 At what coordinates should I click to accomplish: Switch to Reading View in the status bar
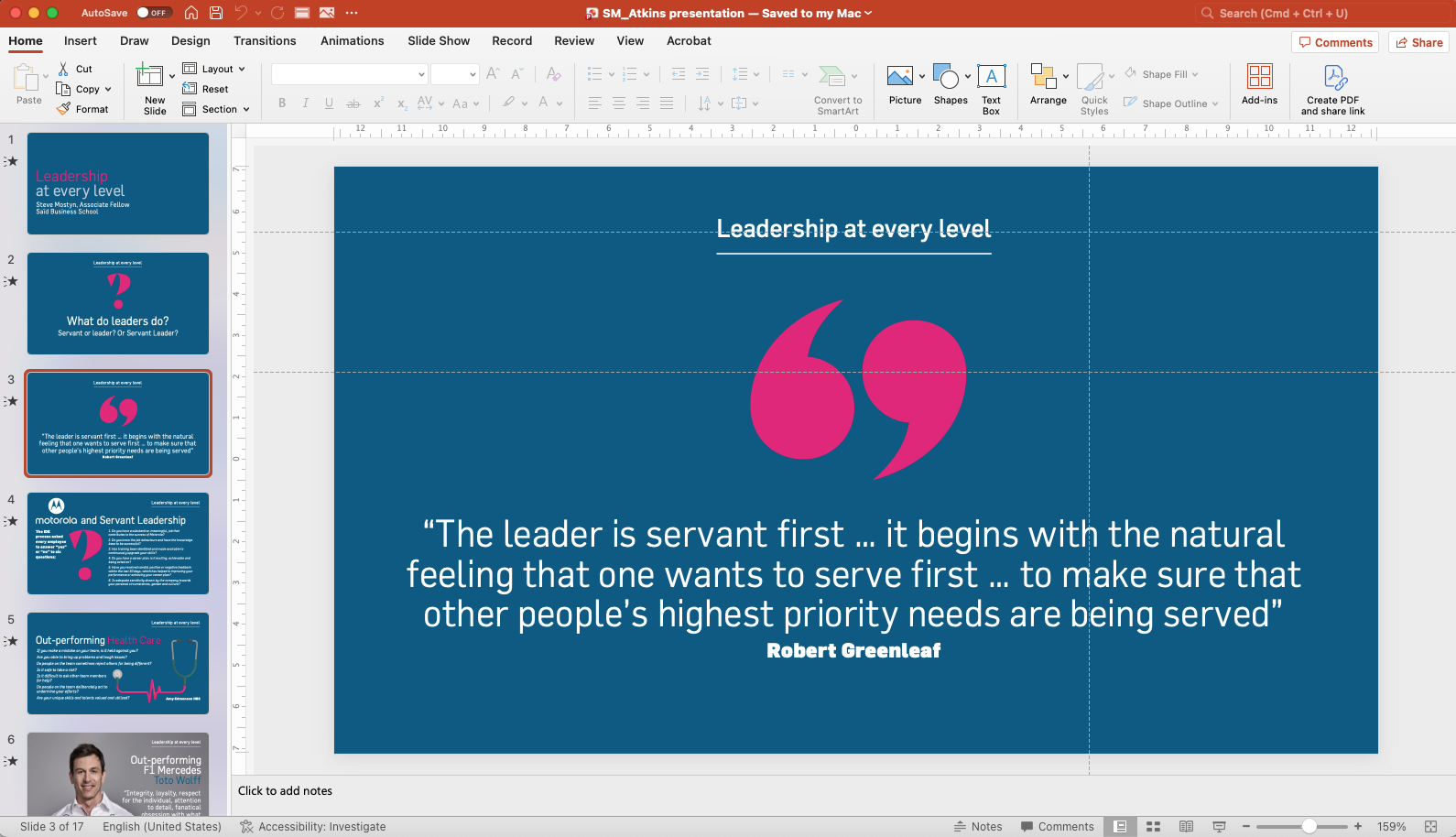(x=1186, y=826)
